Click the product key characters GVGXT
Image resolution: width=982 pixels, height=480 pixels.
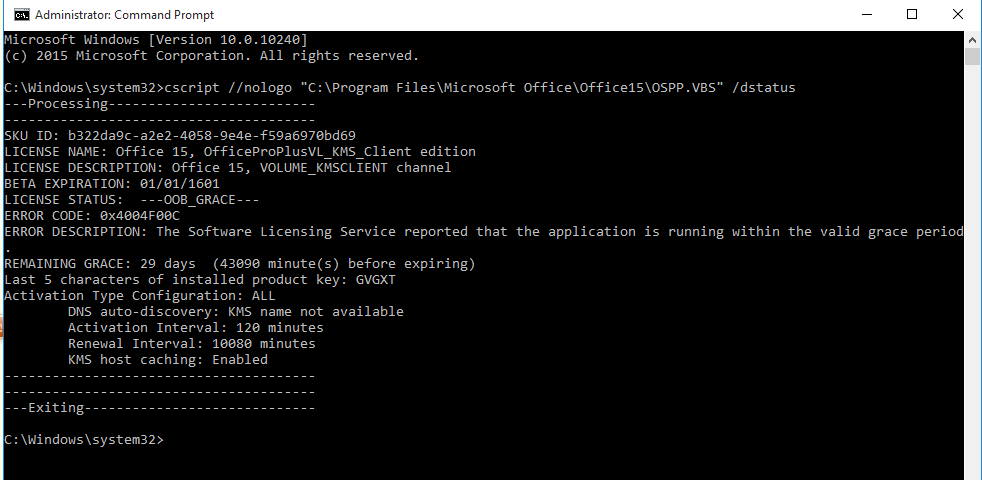tap(376, 279)
